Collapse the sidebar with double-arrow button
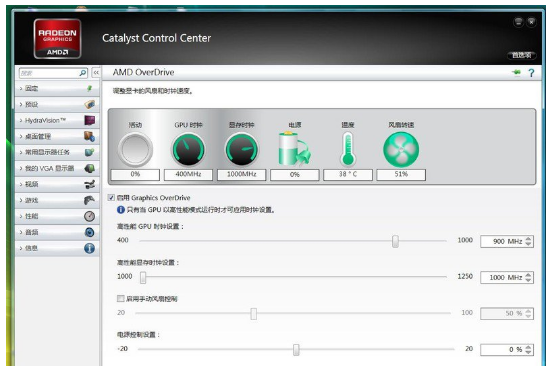 [x=96, y=73]
